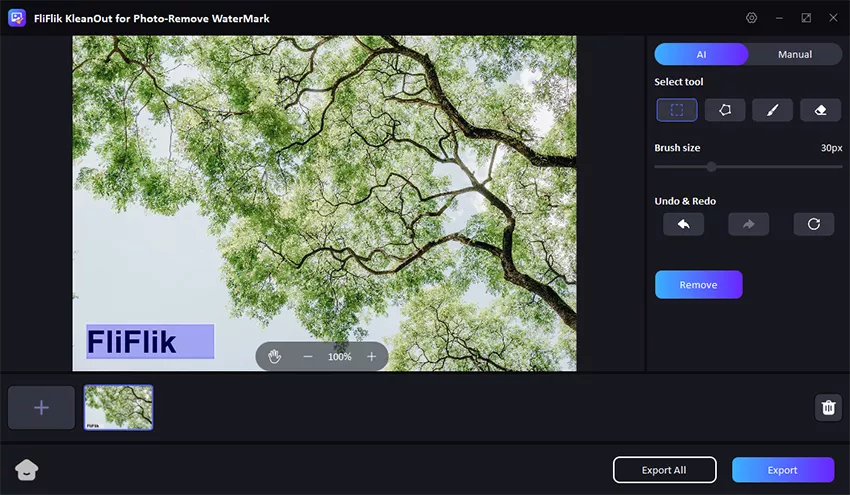Switch to Manual removal mode
This screenshot has width=850, height=495.
click(795, 54)
